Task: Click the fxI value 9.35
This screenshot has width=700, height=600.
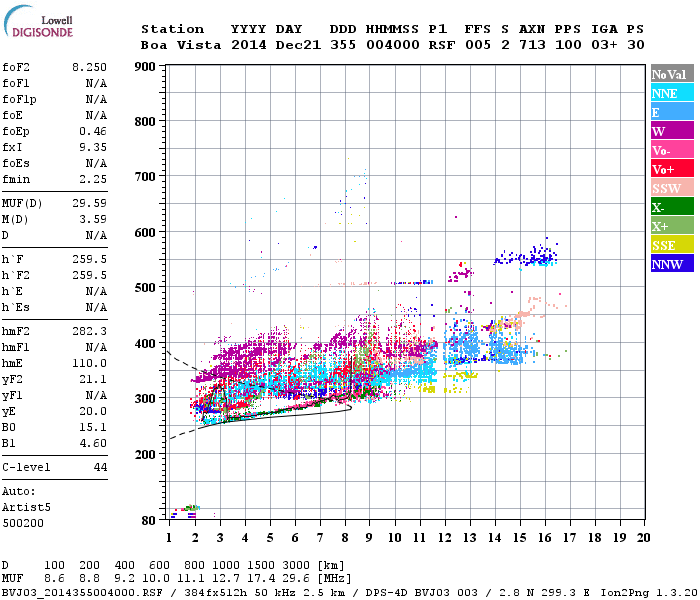Action: pos(93,147)
